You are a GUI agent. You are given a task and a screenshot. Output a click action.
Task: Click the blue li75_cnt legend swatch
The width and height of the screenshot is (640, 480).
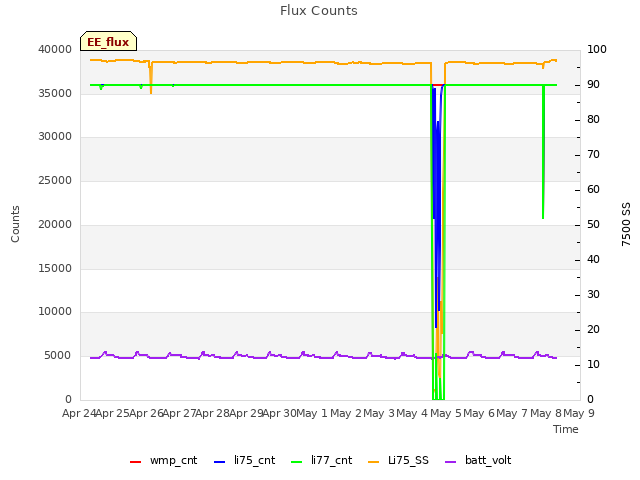pyautogui.click(x=219, y=462)
